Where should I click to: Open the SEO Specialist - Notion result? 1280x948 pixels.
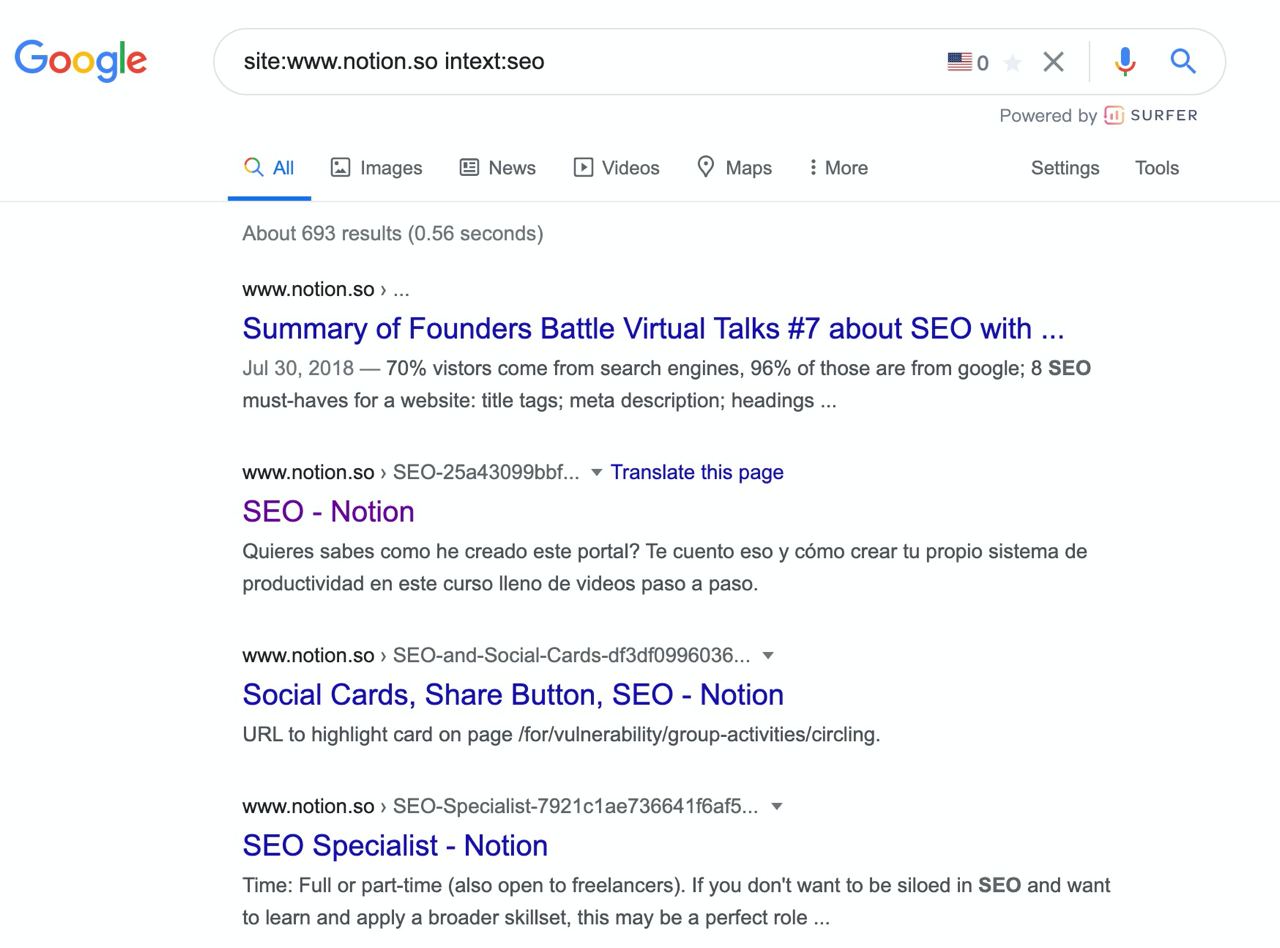(x=395, y=845)
